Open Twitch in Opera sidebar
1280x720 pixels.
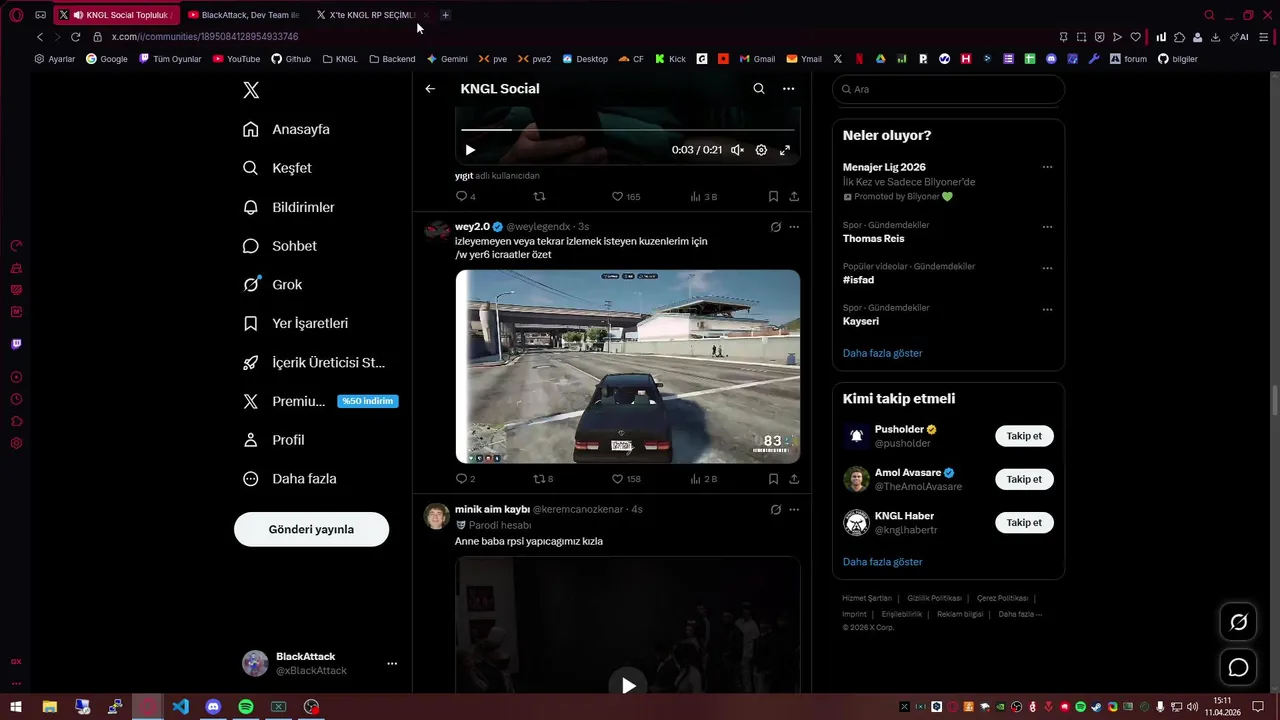point(16,344)
